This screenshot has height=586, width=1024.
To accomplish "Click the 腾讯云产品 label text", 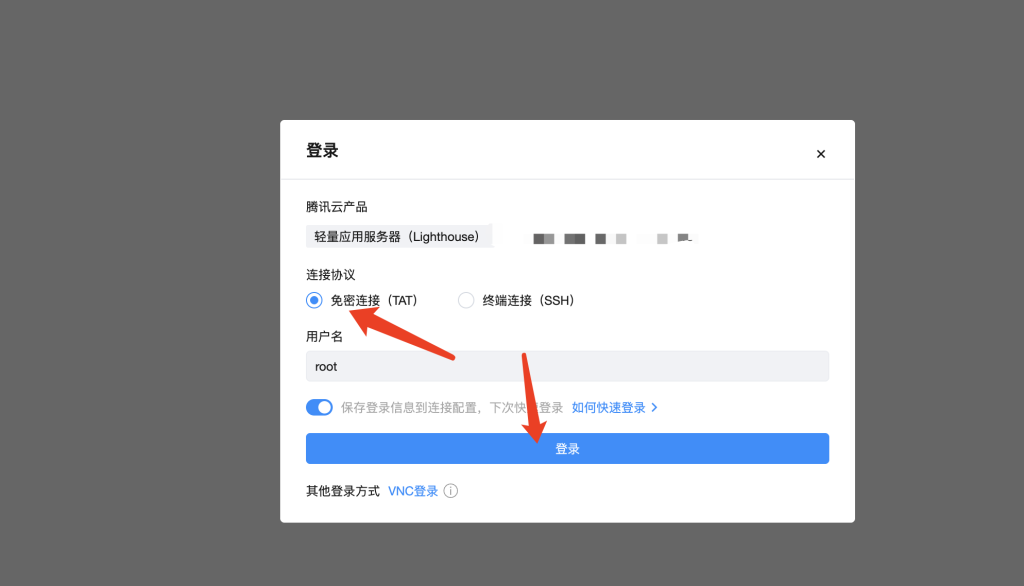I will (336, 207).
